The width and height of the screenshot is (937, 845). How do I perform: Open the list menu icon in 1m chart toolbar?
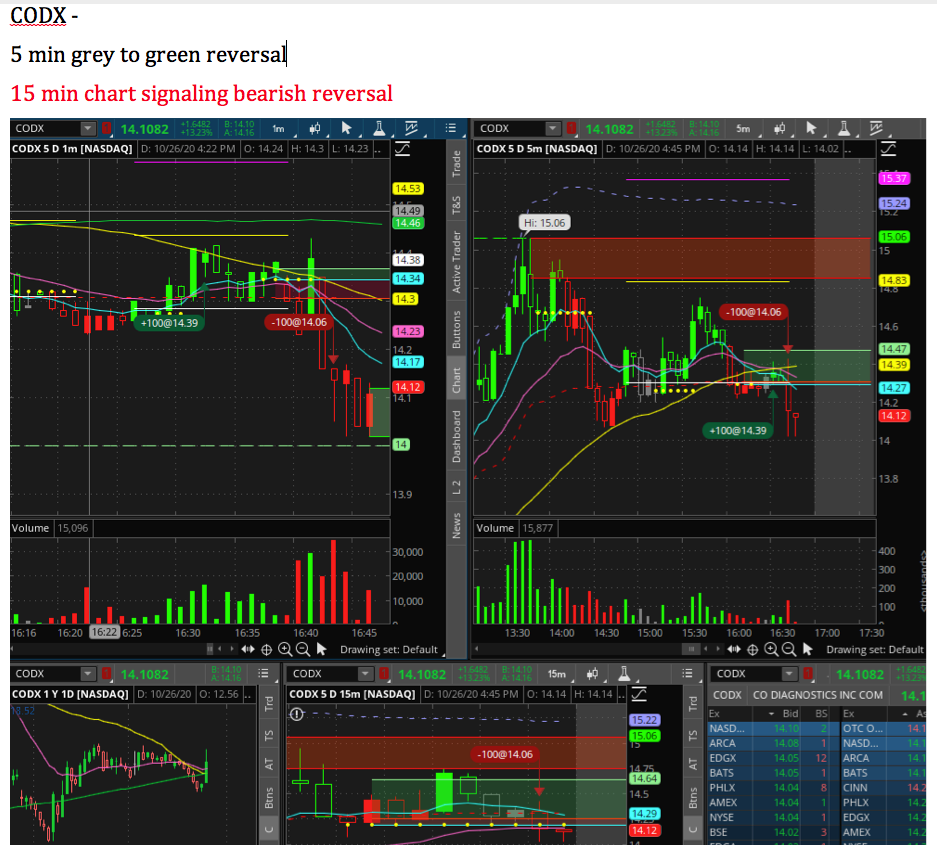451,128
